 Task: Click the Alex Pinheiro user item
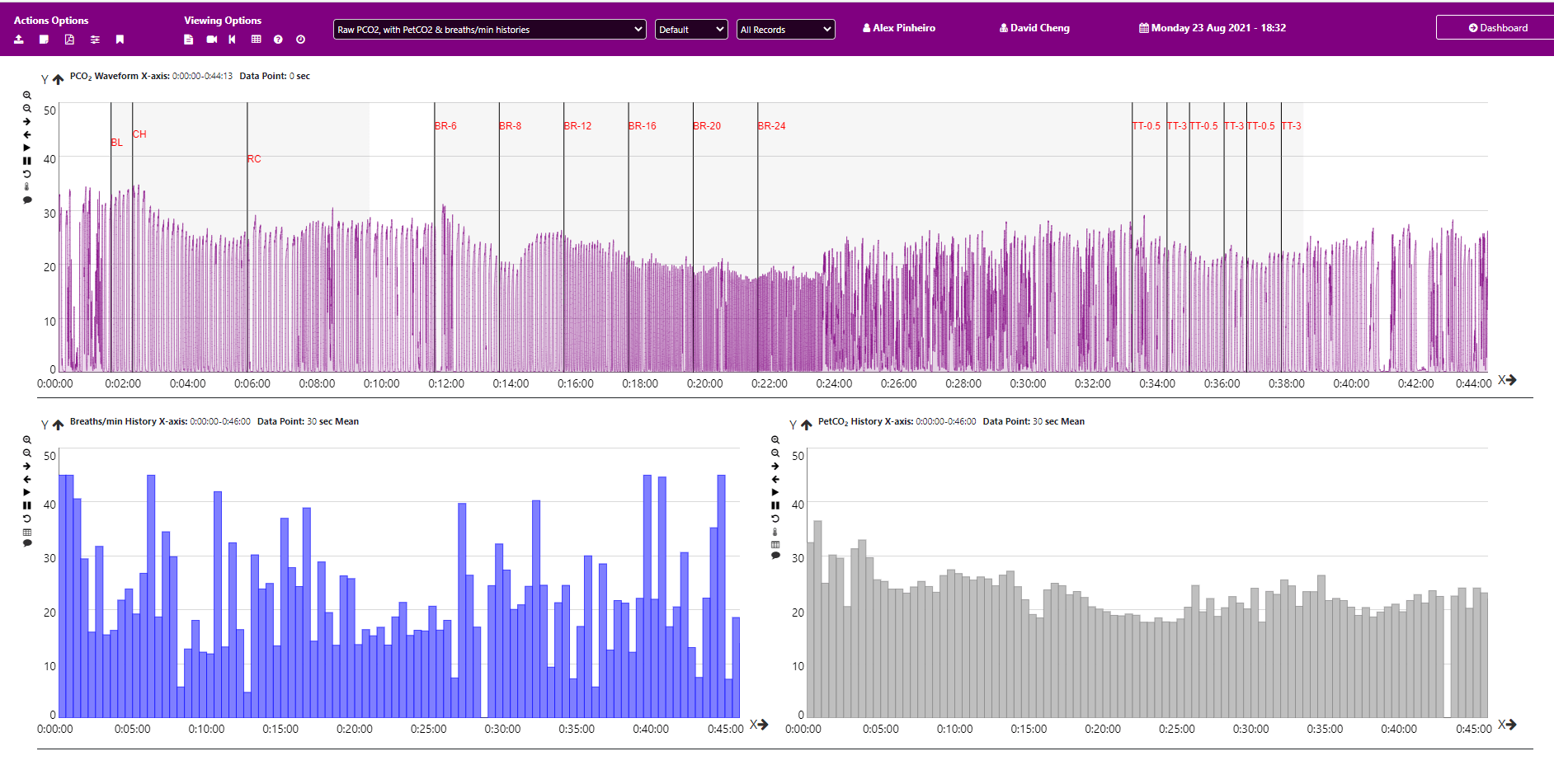899,28
